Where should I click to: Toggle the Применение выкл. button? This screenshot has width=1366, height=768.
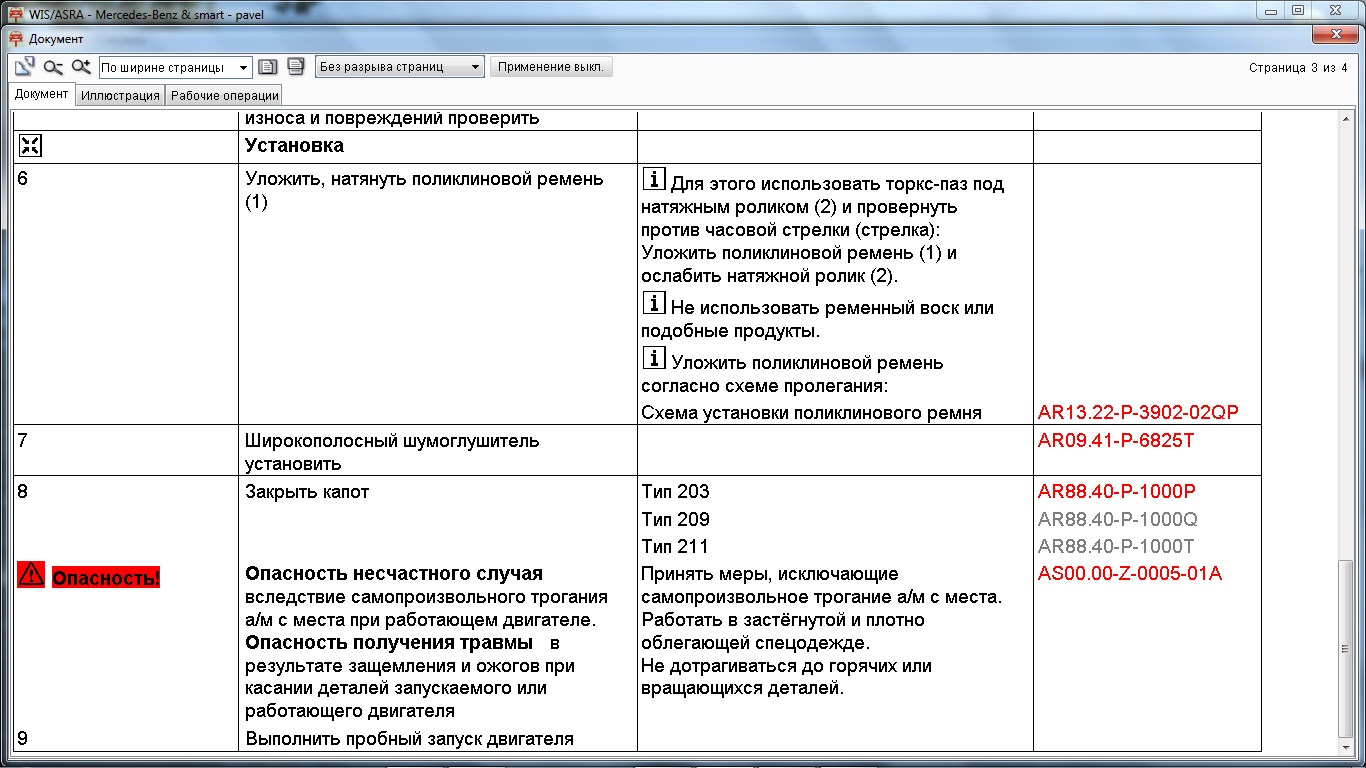551,67
